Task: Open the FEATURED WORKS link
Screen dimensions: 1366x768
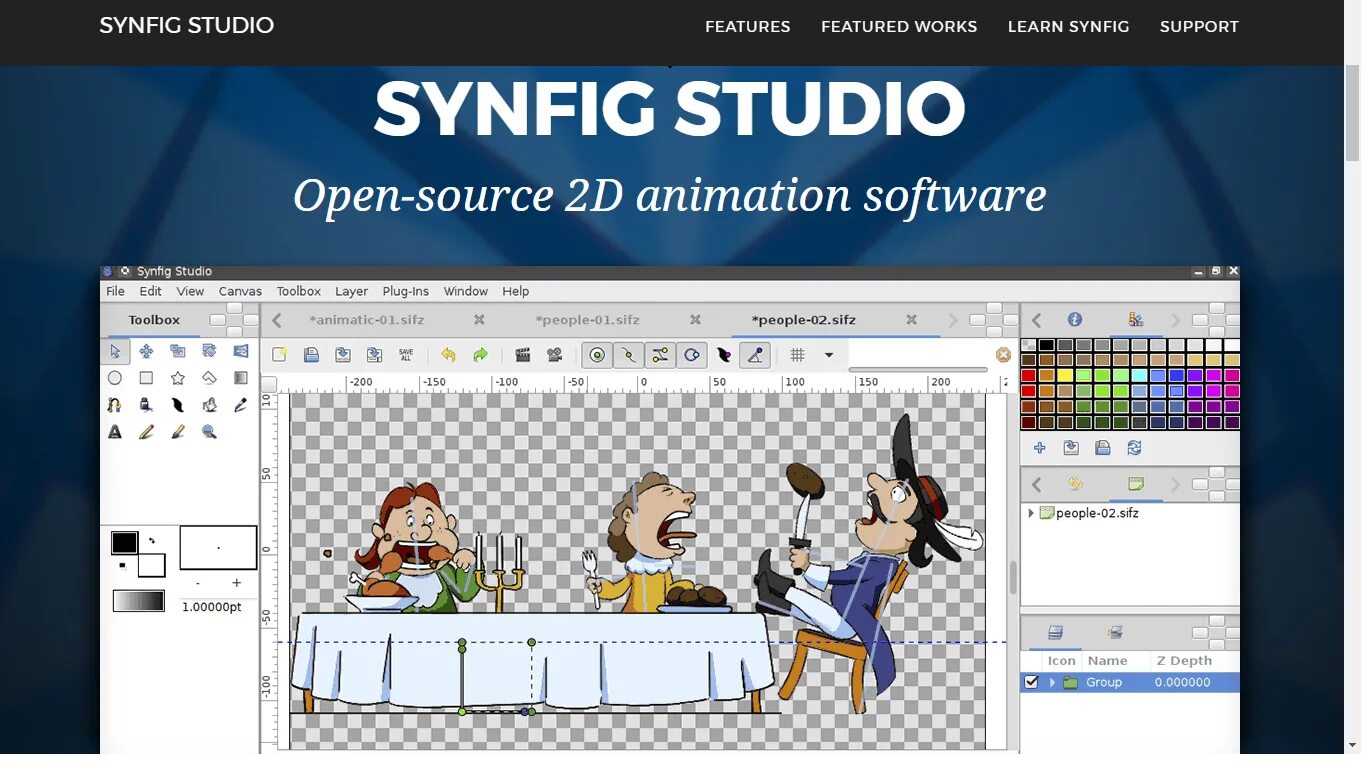Action: [899, 27]
